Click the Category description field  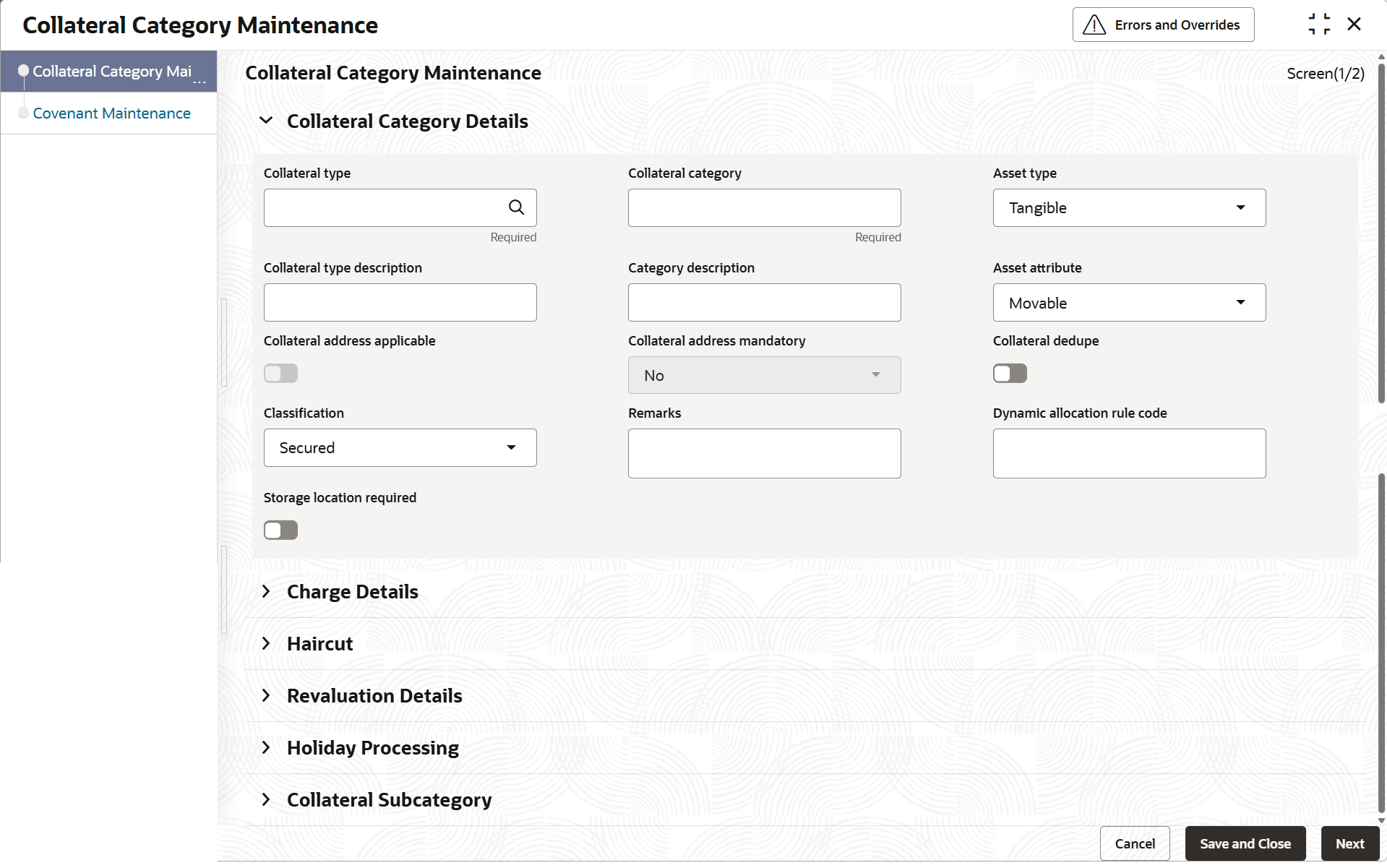pos(764,303)
